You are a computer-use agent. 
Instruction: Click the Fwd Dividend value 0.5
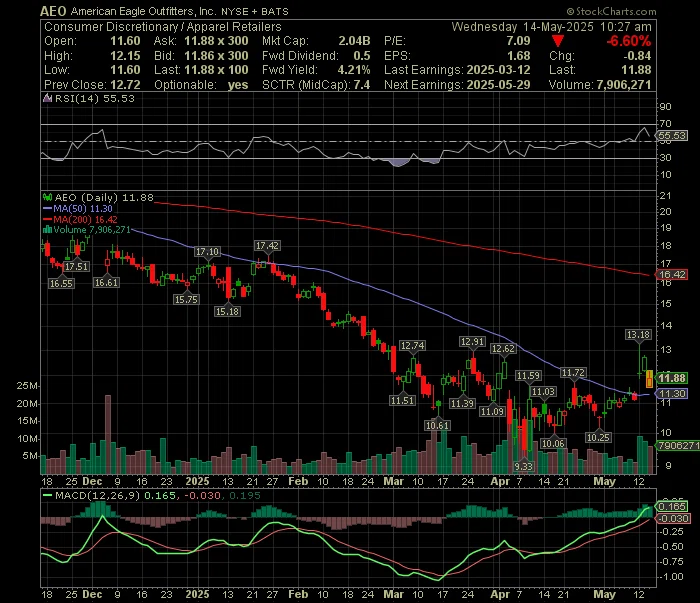tap(362, 56)
